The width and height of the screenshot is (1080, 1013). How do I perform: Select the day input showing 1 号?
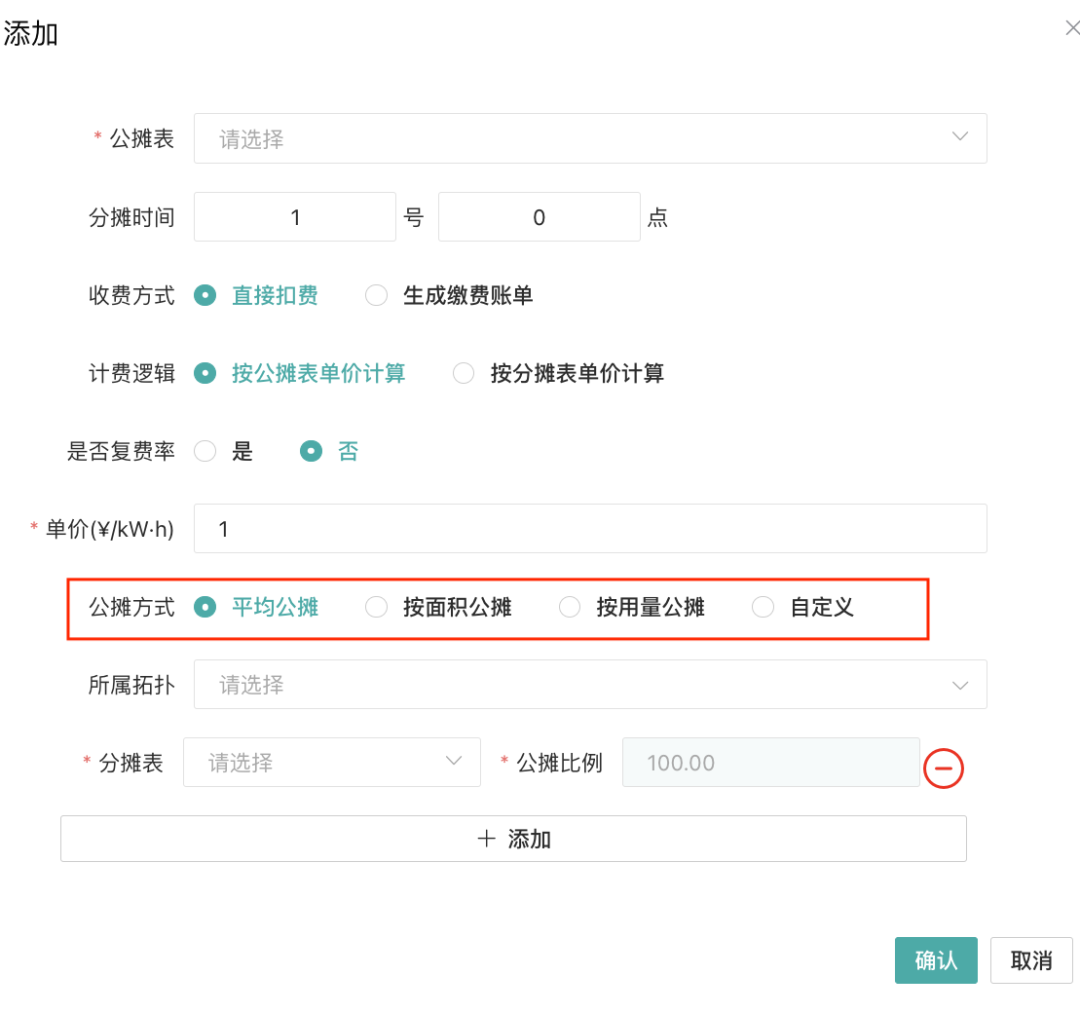[295, 216]
